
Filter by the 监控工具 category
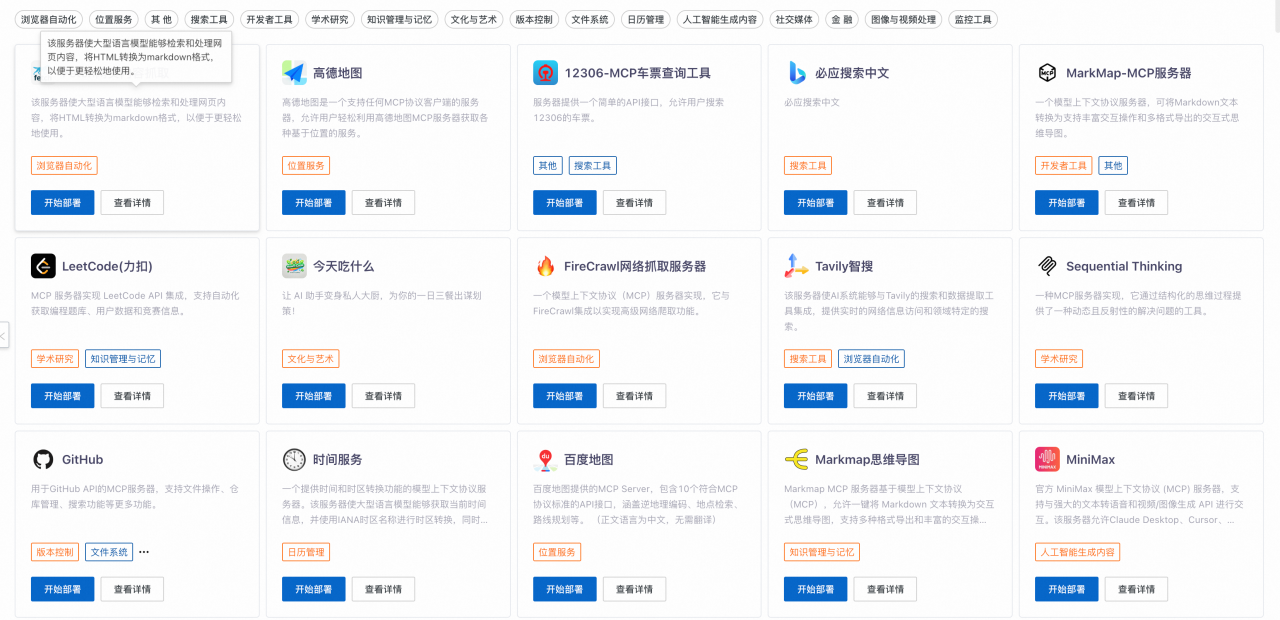tap(973, 19)
